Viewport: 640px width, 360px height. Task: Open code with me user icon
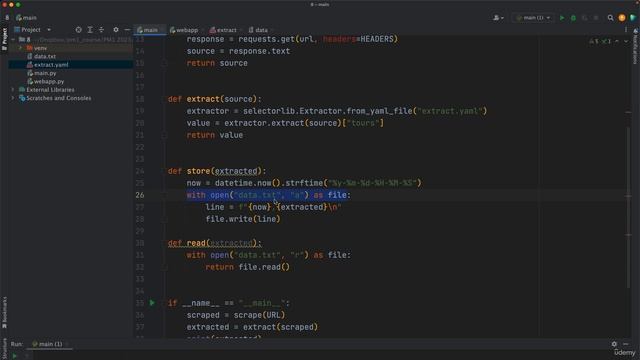[x=498, y=18]
